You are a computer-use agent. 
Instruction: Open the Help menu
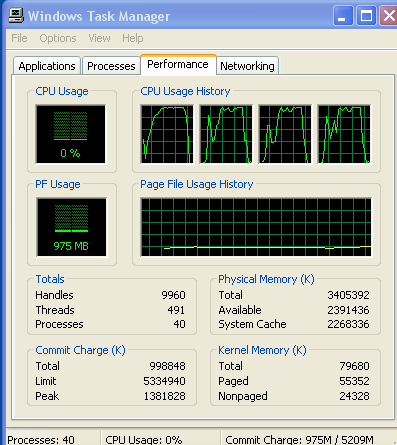click(x=133, y=38)
